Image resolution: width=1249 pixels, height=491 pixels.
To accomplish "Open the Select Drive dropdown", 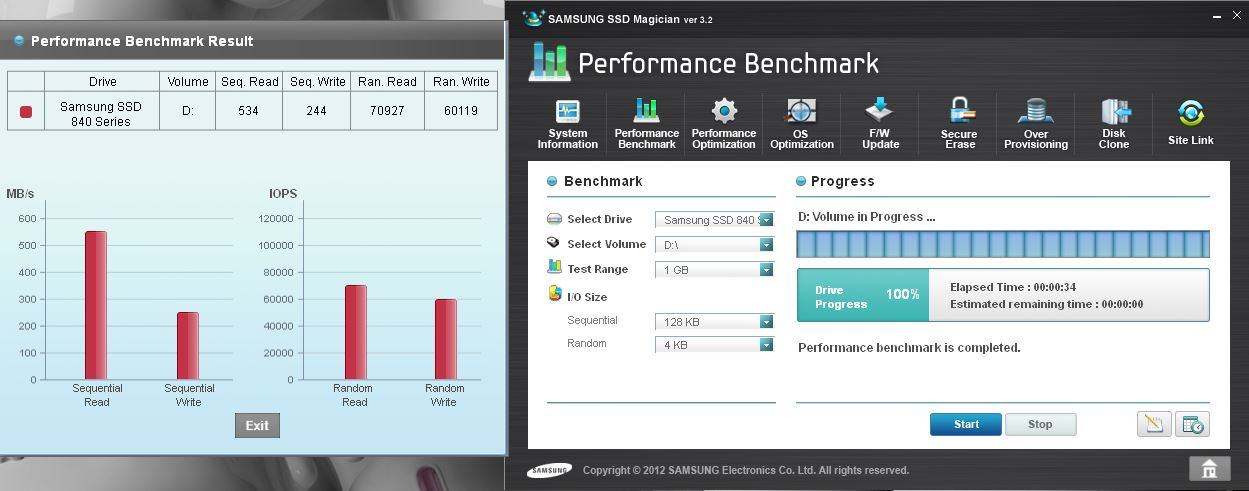I will pyautogui.click(x=715, y=220).
